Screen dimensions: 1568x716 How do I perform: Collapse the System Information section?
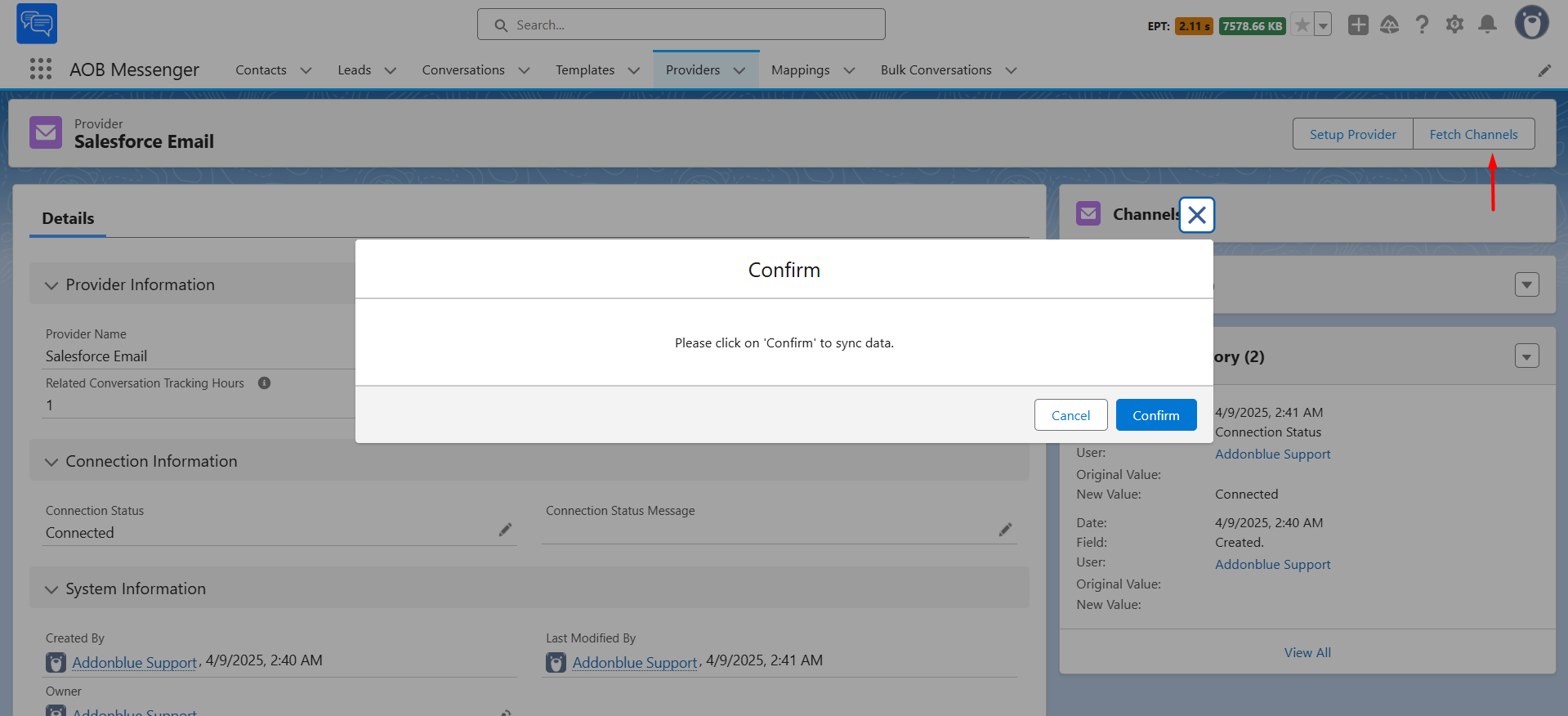point(51,589)
